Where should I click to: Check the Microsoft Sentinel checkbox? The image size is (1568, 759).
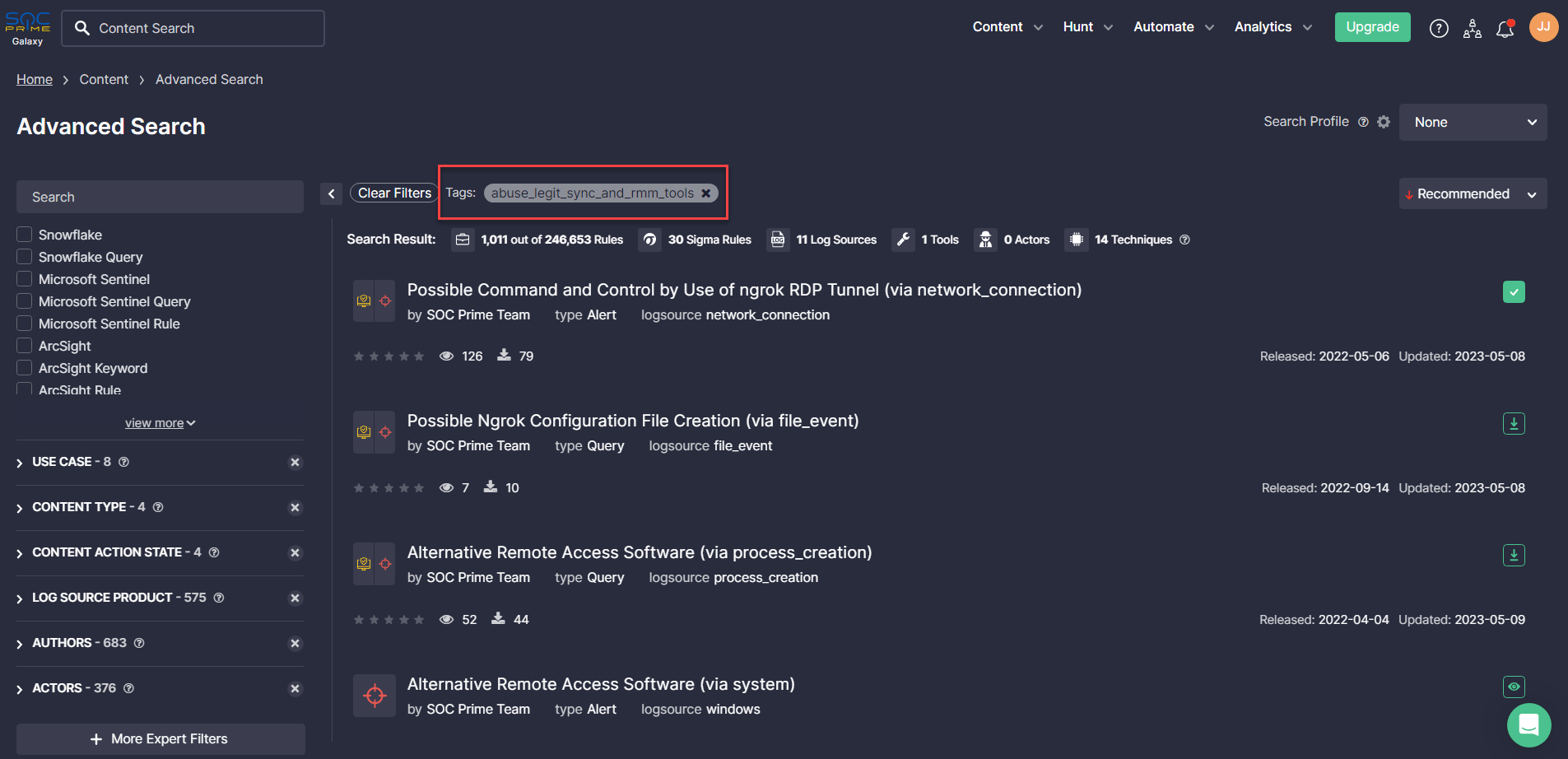coord(25,279)
